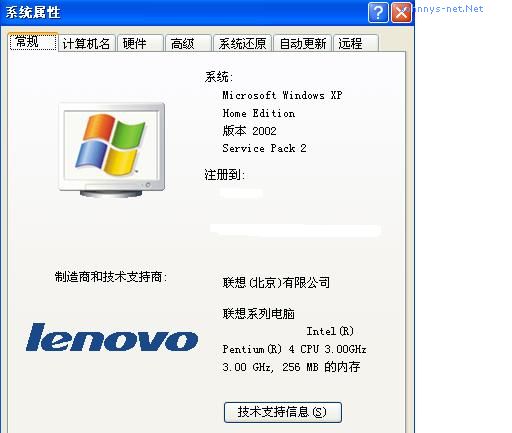The width and height of the screenshot is (512, 433).
Task: Click the Windows XP monitor logo image
Action: coord(112,150)
